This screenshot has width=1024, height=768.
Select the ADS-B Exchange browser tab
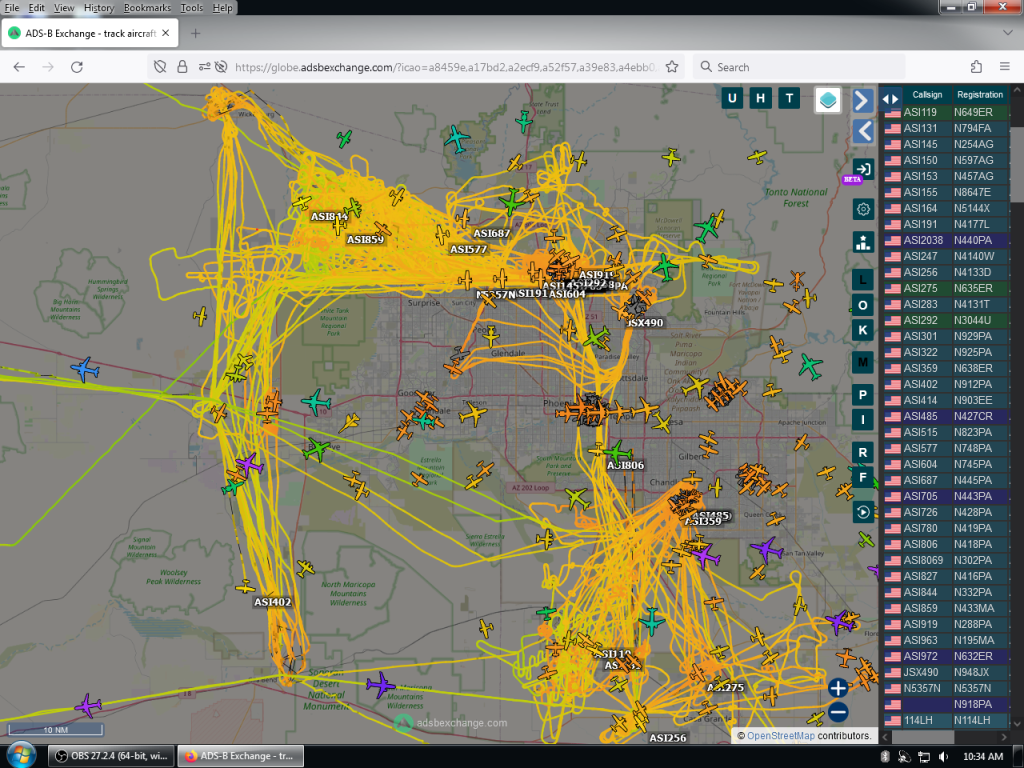click(x=89, y=33)
